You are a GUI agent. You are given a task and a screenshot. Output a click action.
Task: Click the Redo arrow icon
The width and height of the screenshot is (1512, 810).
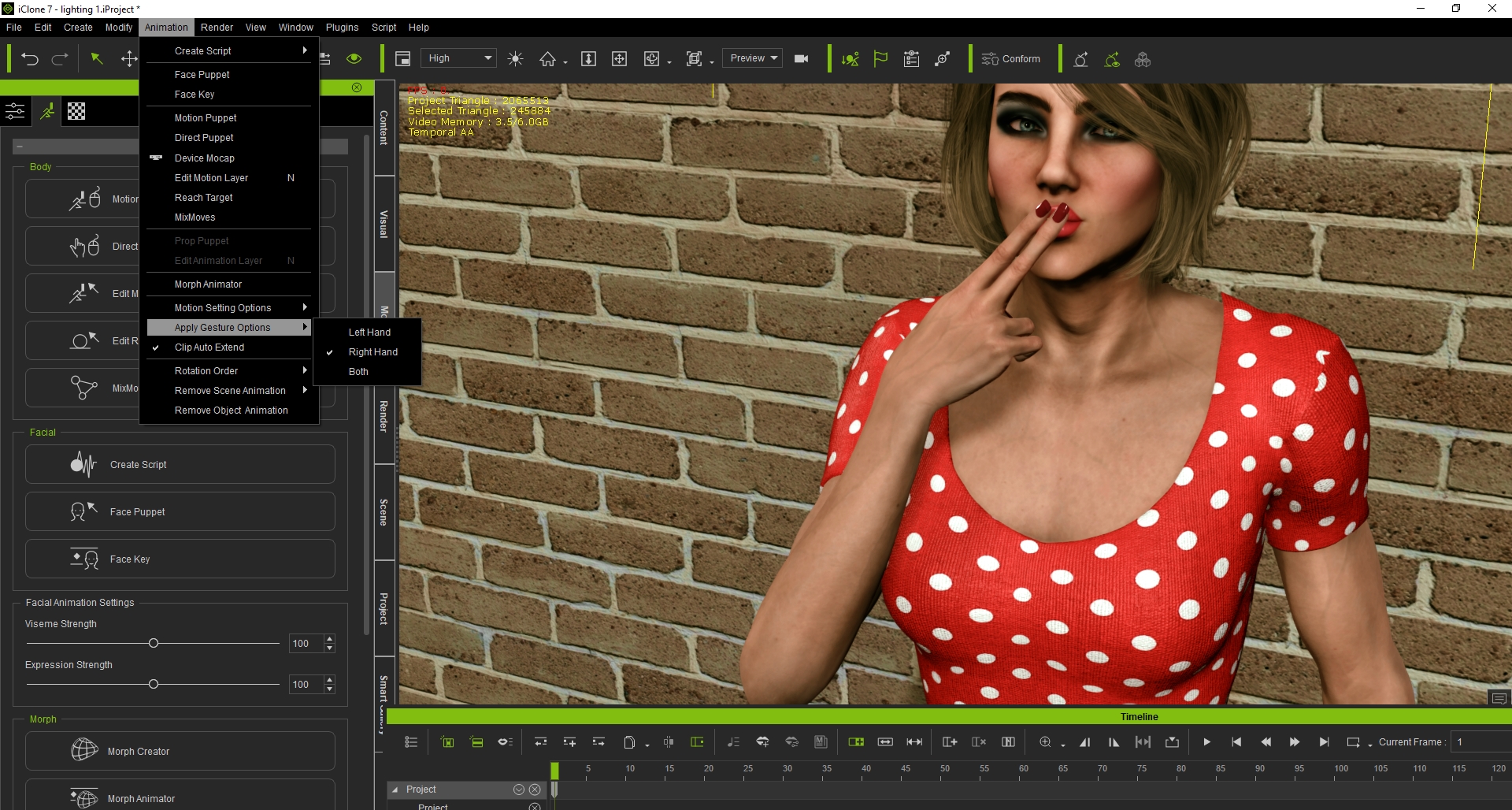(60, 59)
